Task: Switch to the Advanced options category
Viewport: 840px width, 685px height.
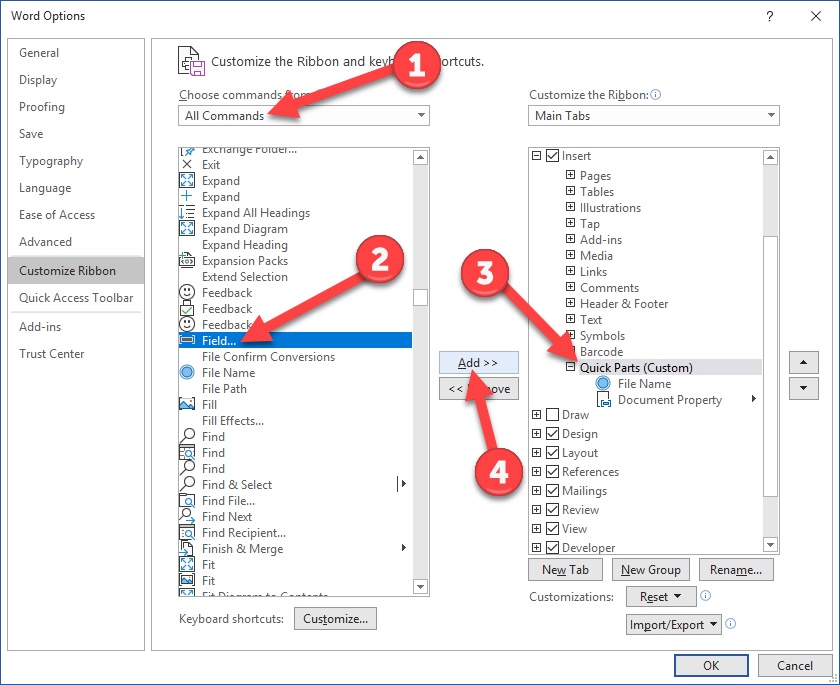Action: coord(46,242)
